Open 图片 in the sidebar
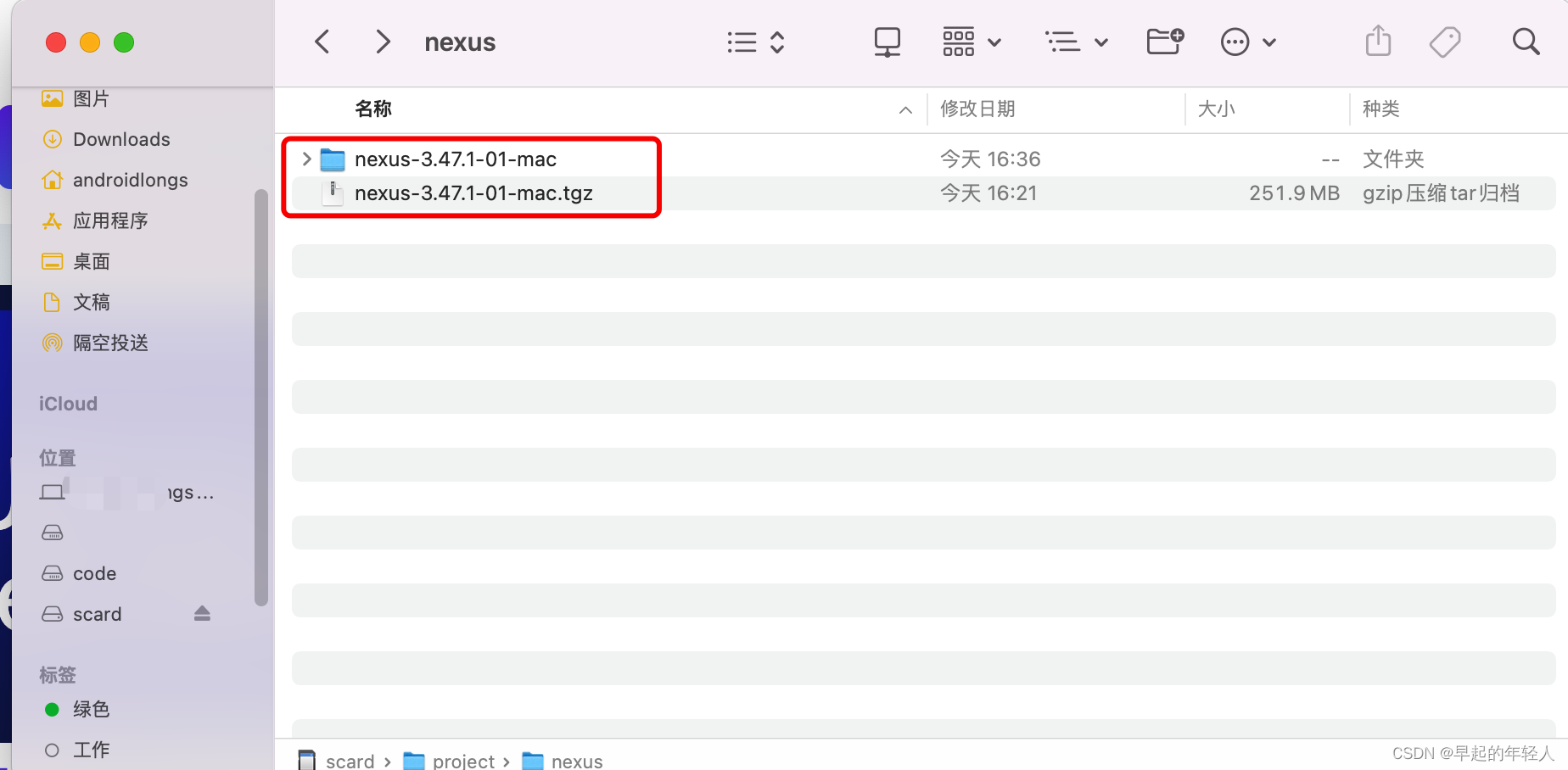The width and height of the screenshot is (1568, 770). pyautogui.click(x=91, y=98)
